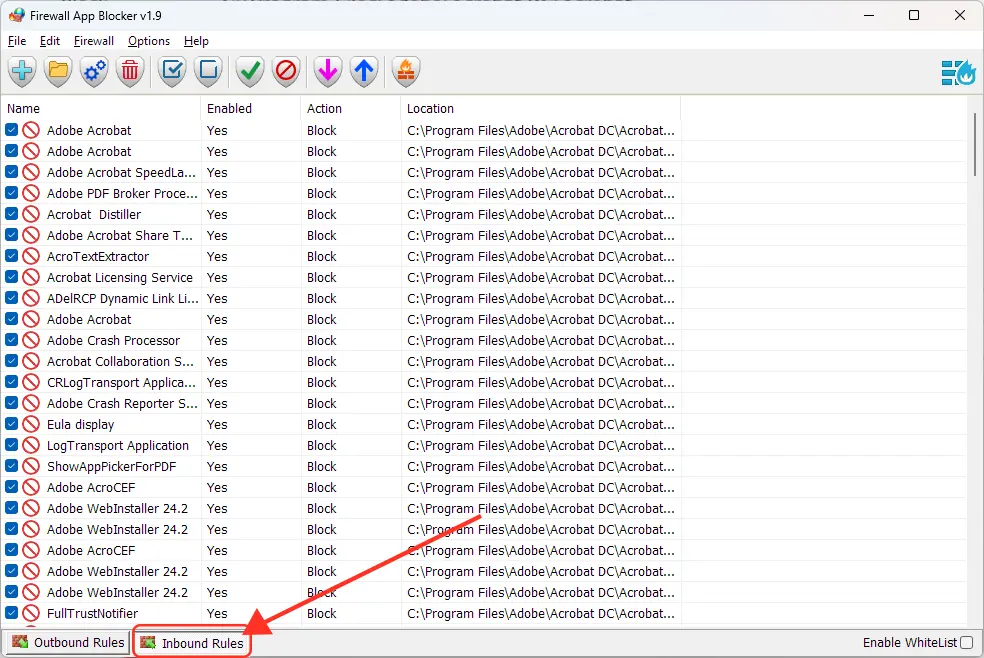The height and width of the screenshot is (658, 984).
Task: Select the Eula display row name
Action: point(80,425)
